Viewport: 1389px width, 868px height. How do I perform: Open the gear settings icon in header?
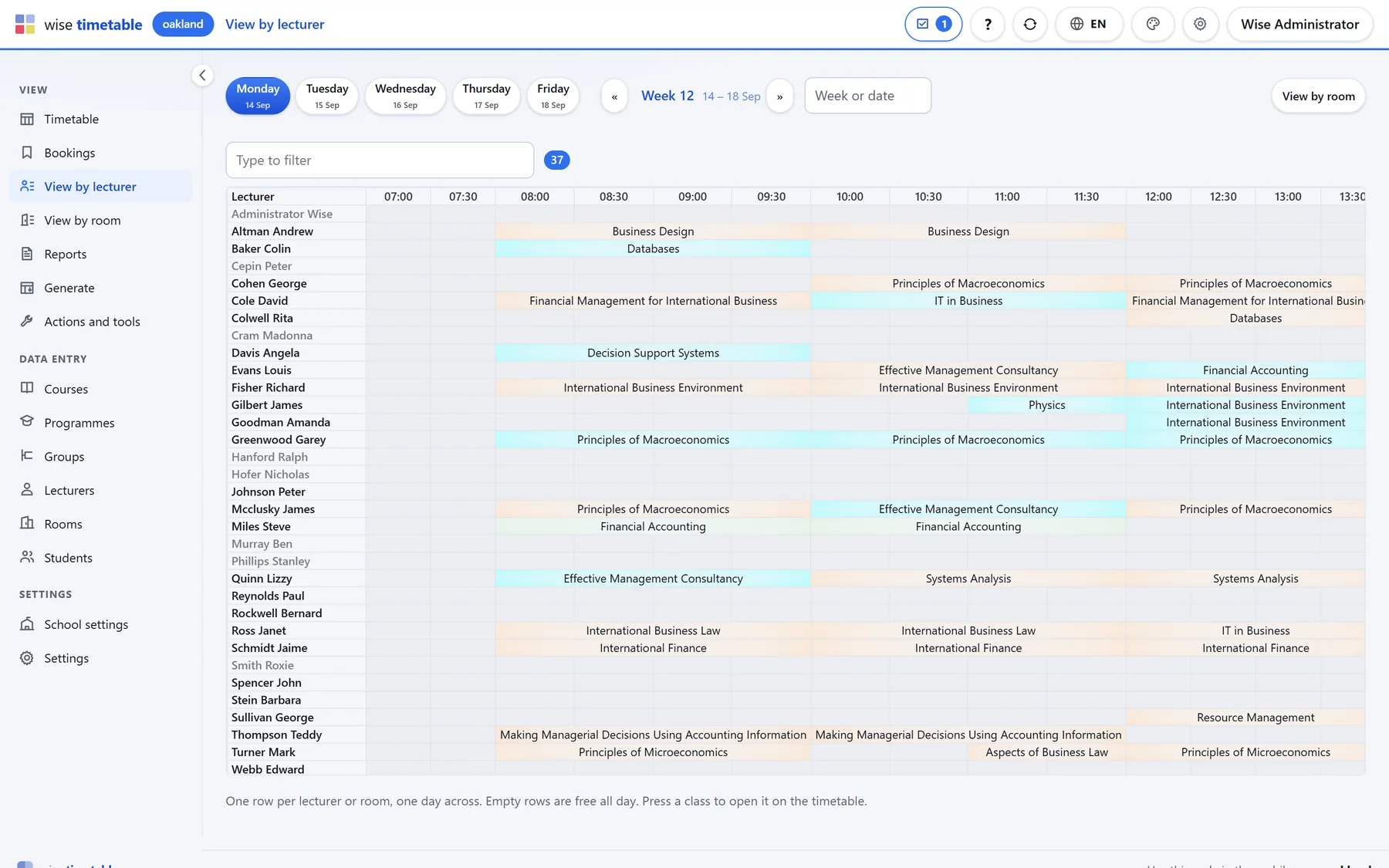1200,24
